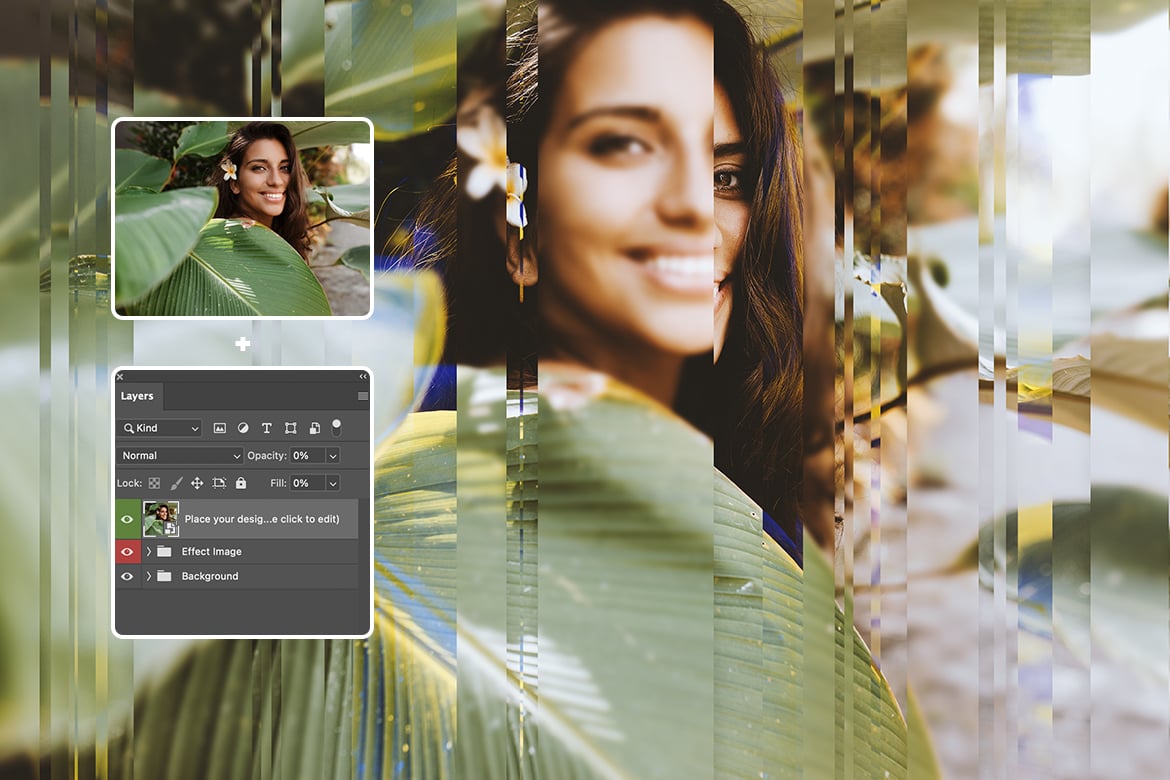Open the Kind filter type dropdown

159,428
